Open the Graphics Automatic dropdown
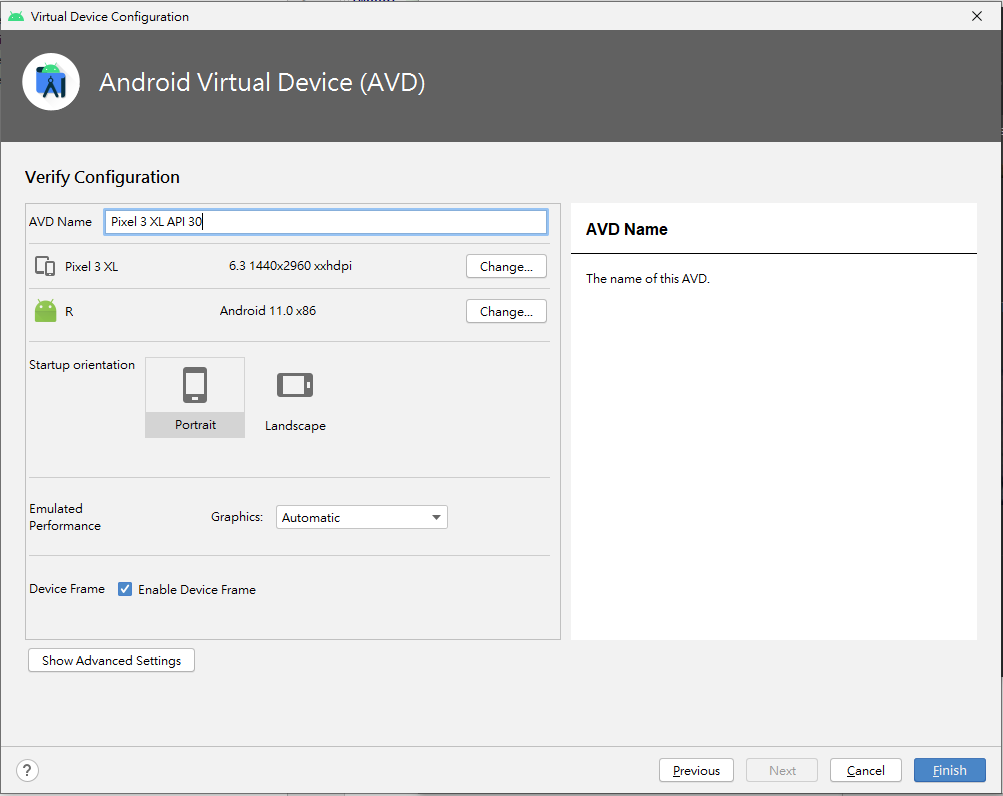The image size is (1003, 796). [x=361, y=517]
